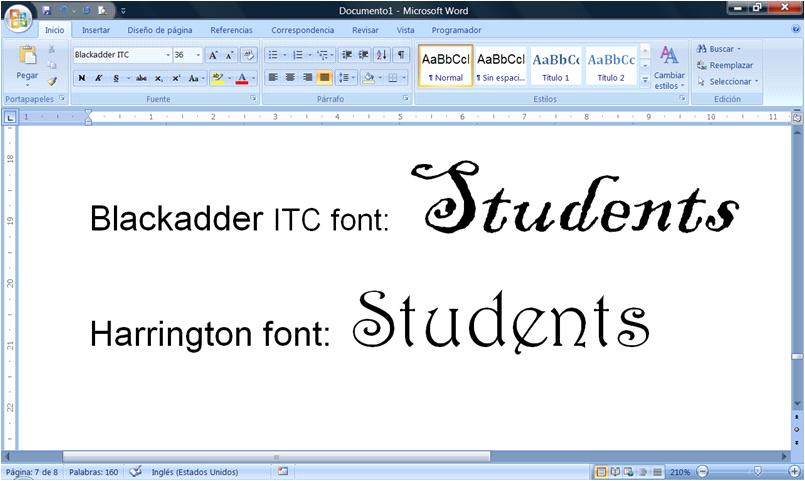The width and height of the screenshot is (805, 481).
Task: Open the Revisar tab
Action: [x=365, y=30]
